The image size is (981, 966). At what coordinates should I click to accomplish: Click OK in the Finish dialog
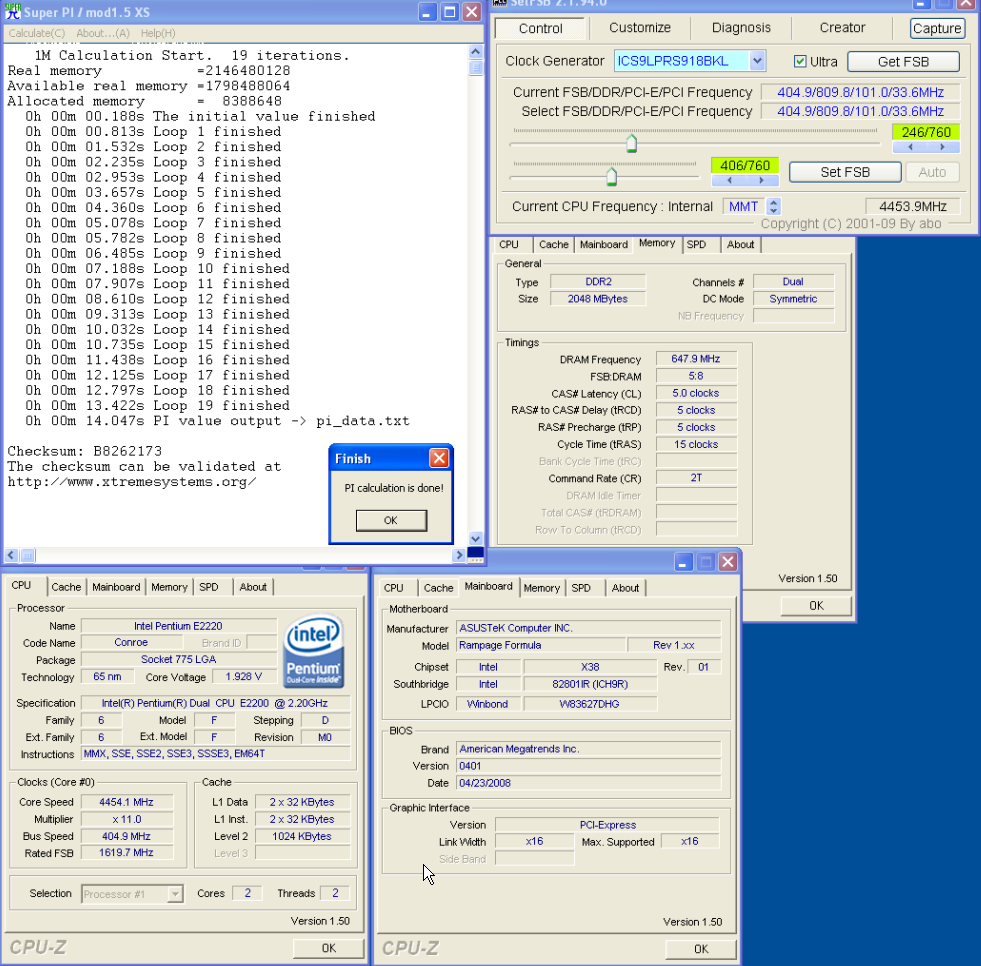[x=391, y=520]
